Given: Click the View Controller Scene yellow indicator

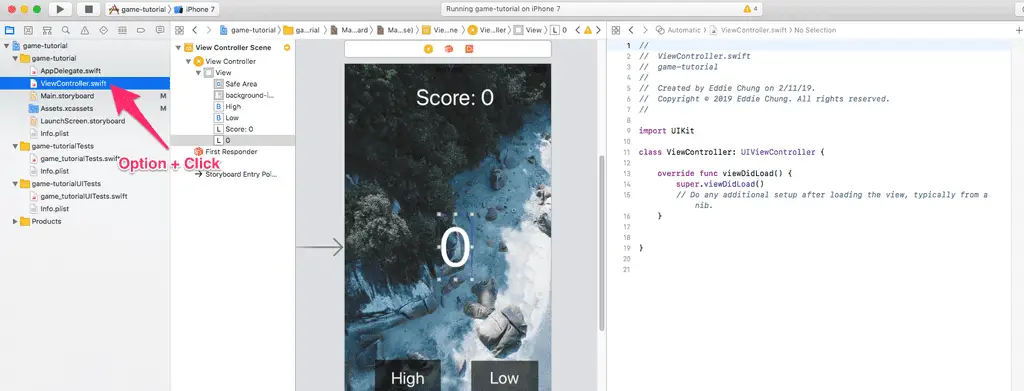Looking at the screenshot, I should (x=287, y=48).
